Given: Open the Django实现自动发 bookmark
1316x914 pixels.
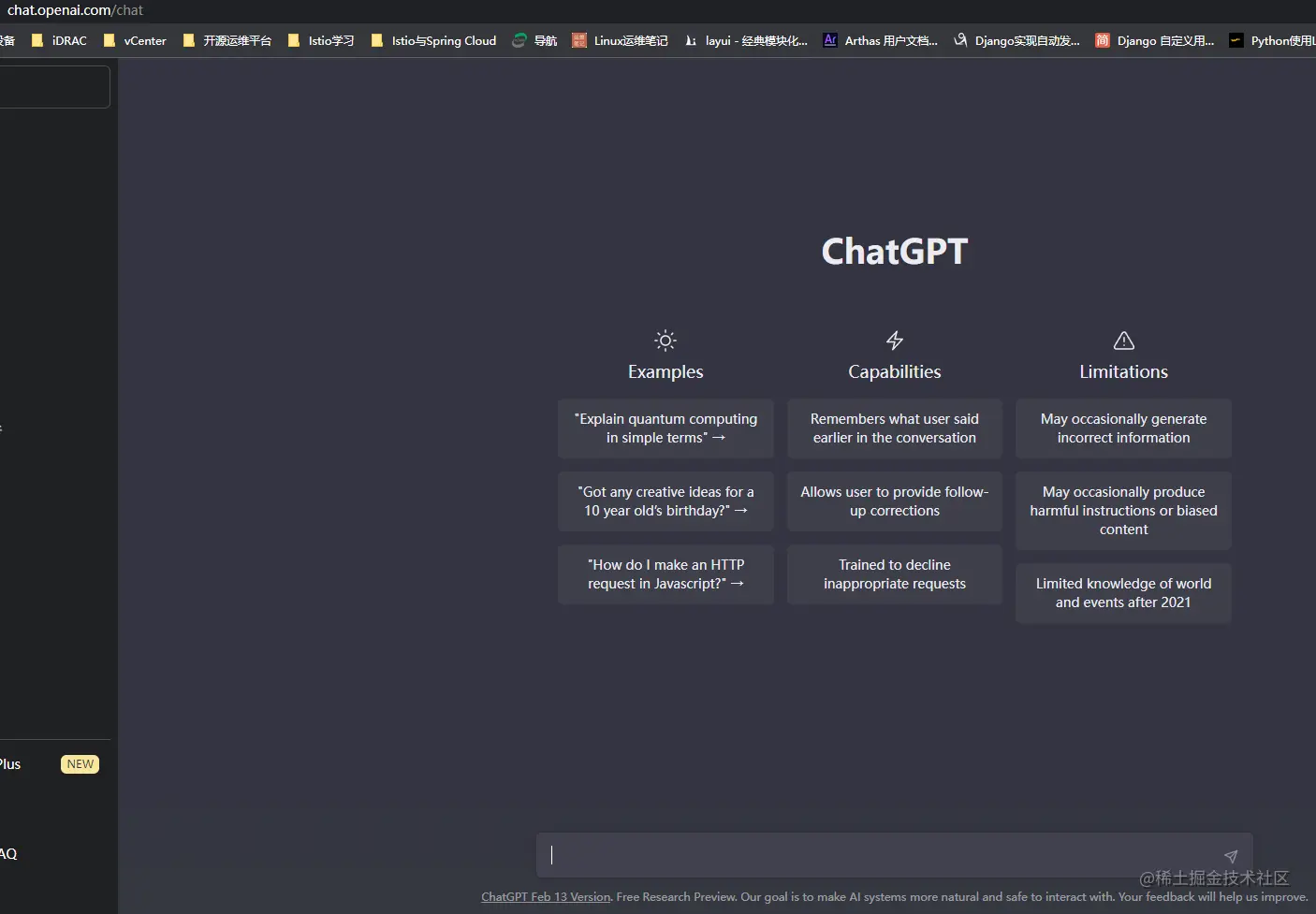Looking at the screenshot, I should 1016,40.
